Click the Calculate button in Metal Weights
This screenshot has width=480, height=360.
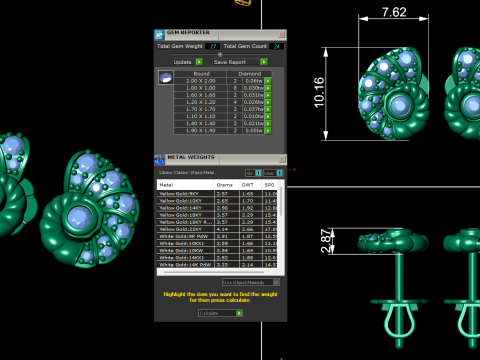[x=220, y=313]
